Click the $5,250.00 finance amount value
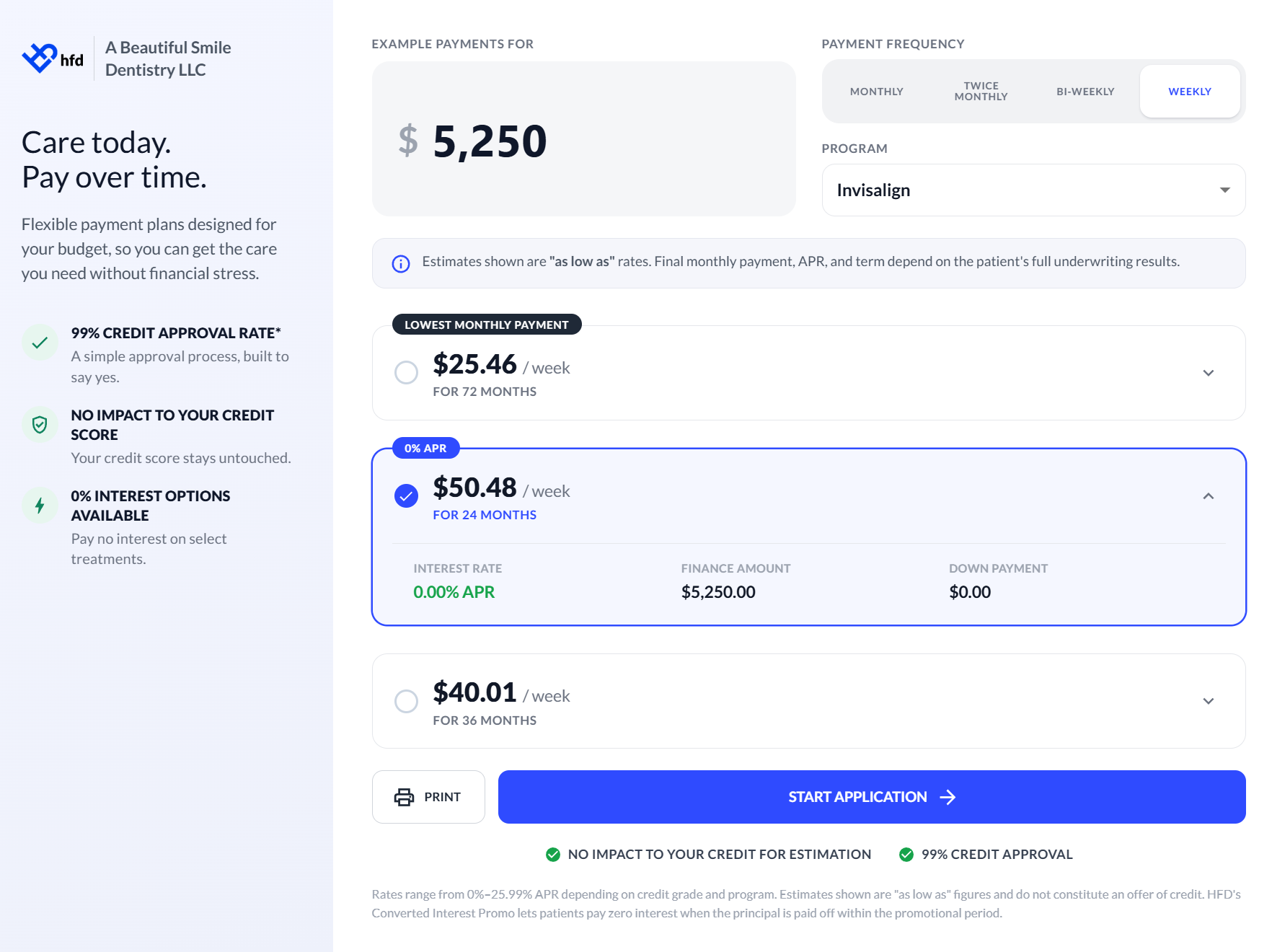This screenshot has width=1272, height=952. 718,592
